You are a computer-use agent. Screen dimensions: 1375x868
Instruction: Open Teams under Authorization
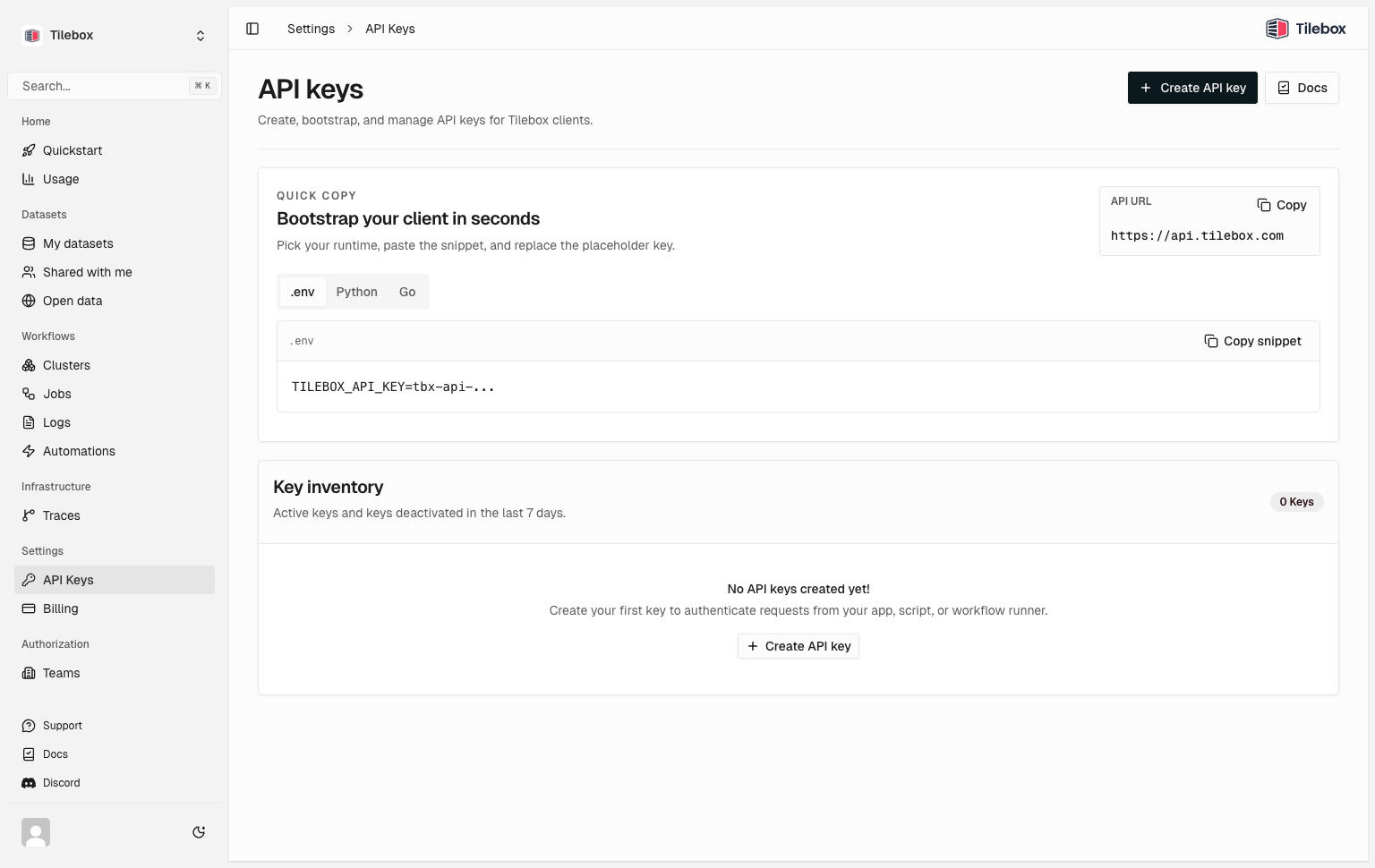pos(115,673)
